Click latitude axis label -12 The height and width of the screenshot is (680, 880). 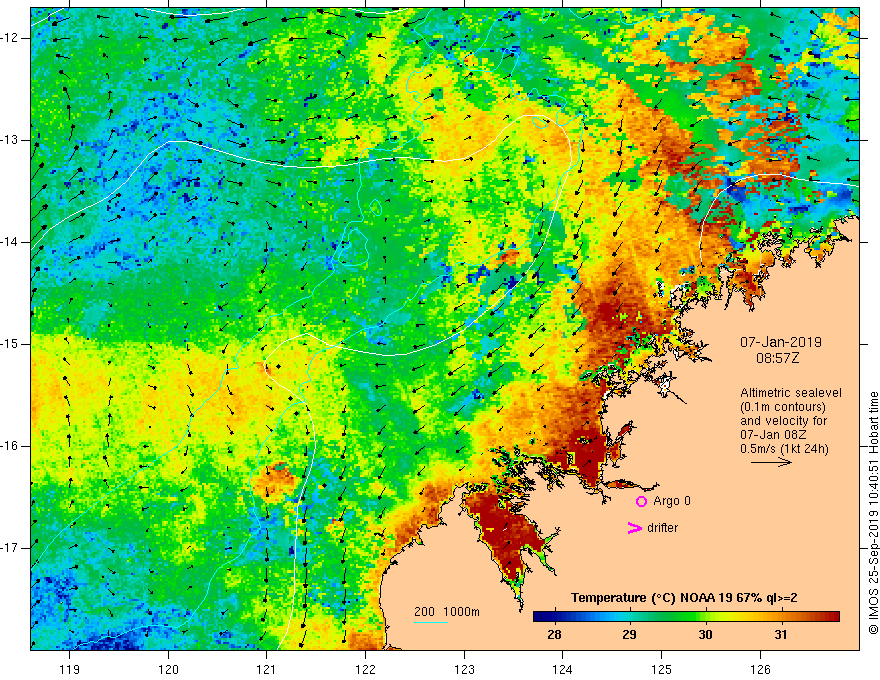coord(11,38)
